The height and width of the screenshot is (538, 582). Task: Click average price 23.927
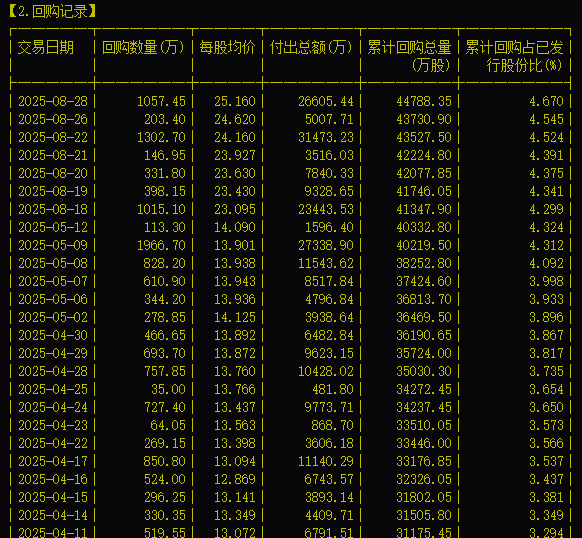click(x=235, y=155)
